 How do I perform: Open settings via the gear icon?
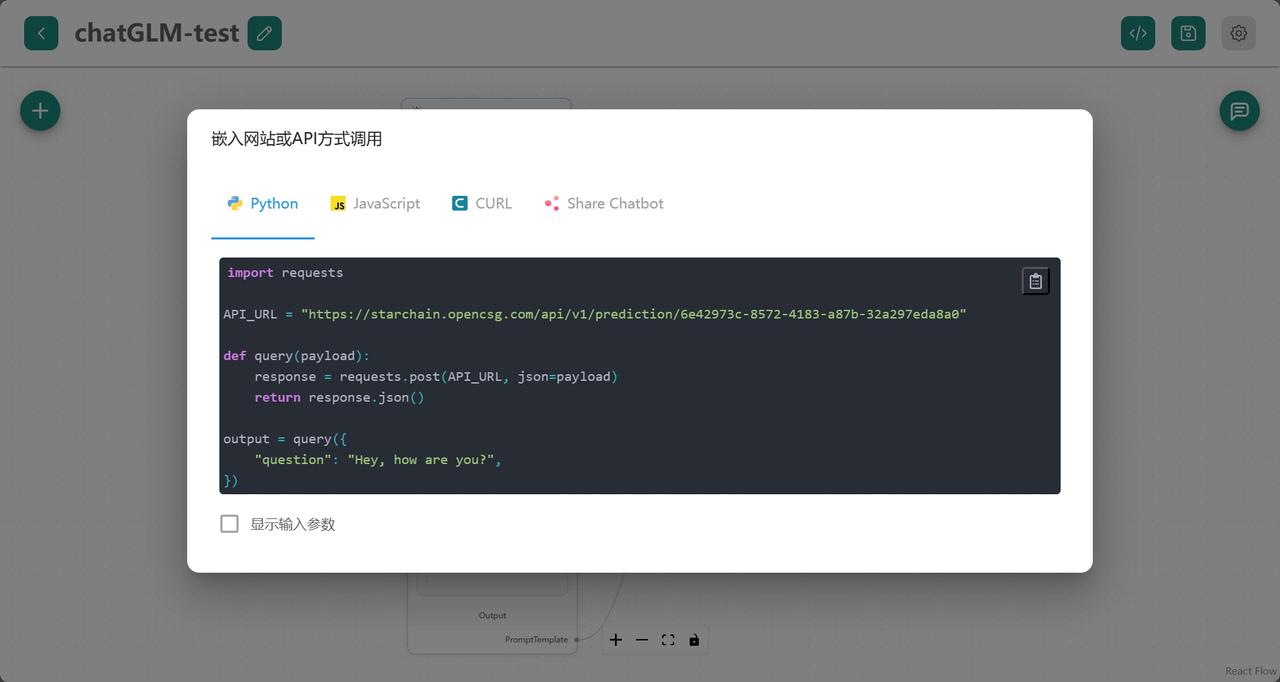[x=1238, y=33]
